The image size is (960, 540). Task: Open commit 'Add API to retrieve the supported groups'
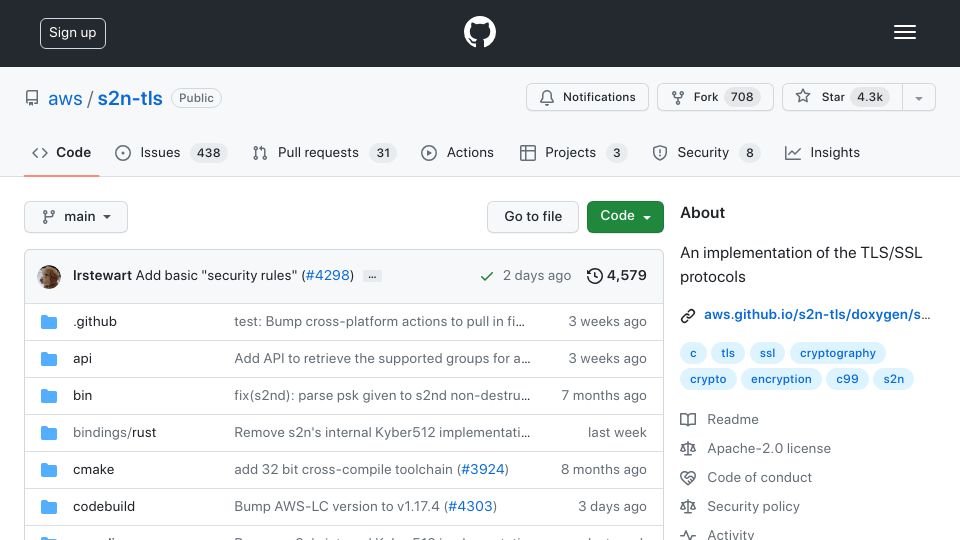pyautogui.click(x=382, y=359)
